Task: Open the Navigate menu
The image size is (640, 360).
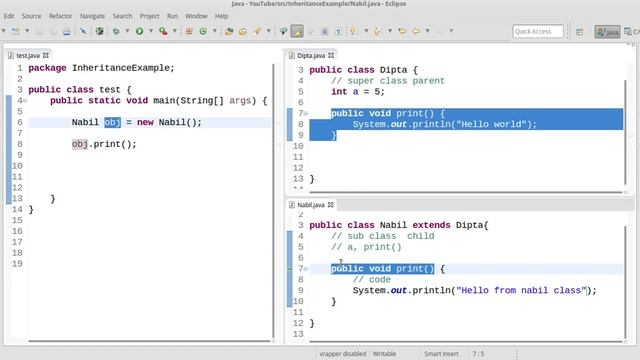Action: [x=92, y=16]
